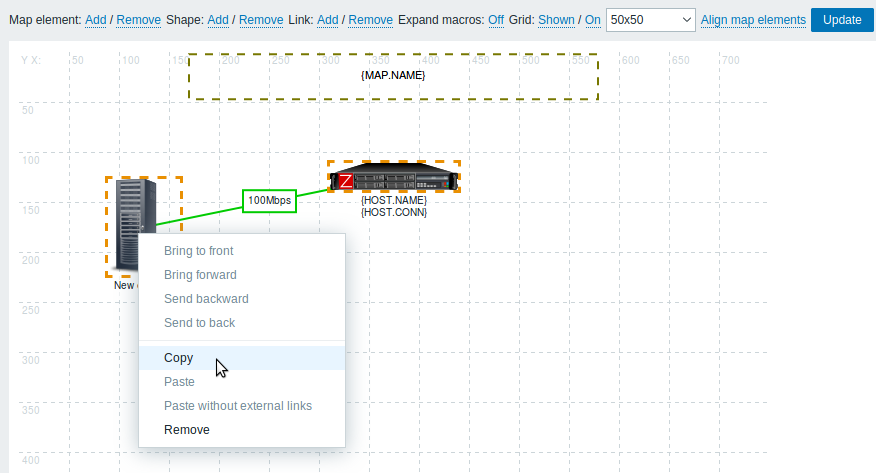Screen dimensions: 876x473
Task: Select the Zabbix rack server icon
Action: coord(394,176)
